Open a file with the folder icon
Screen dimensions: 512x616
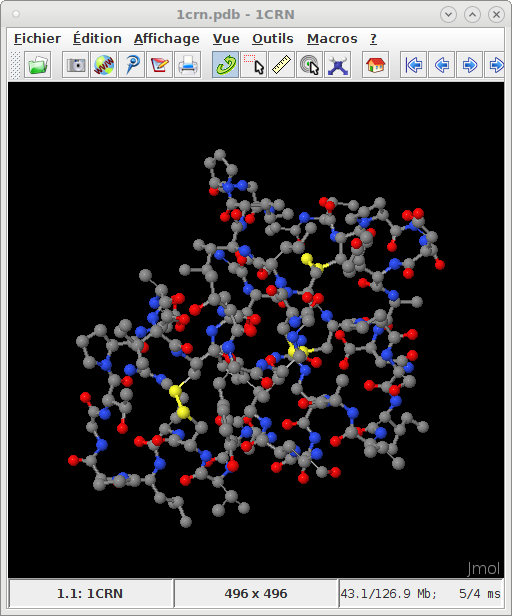[38, 65]
